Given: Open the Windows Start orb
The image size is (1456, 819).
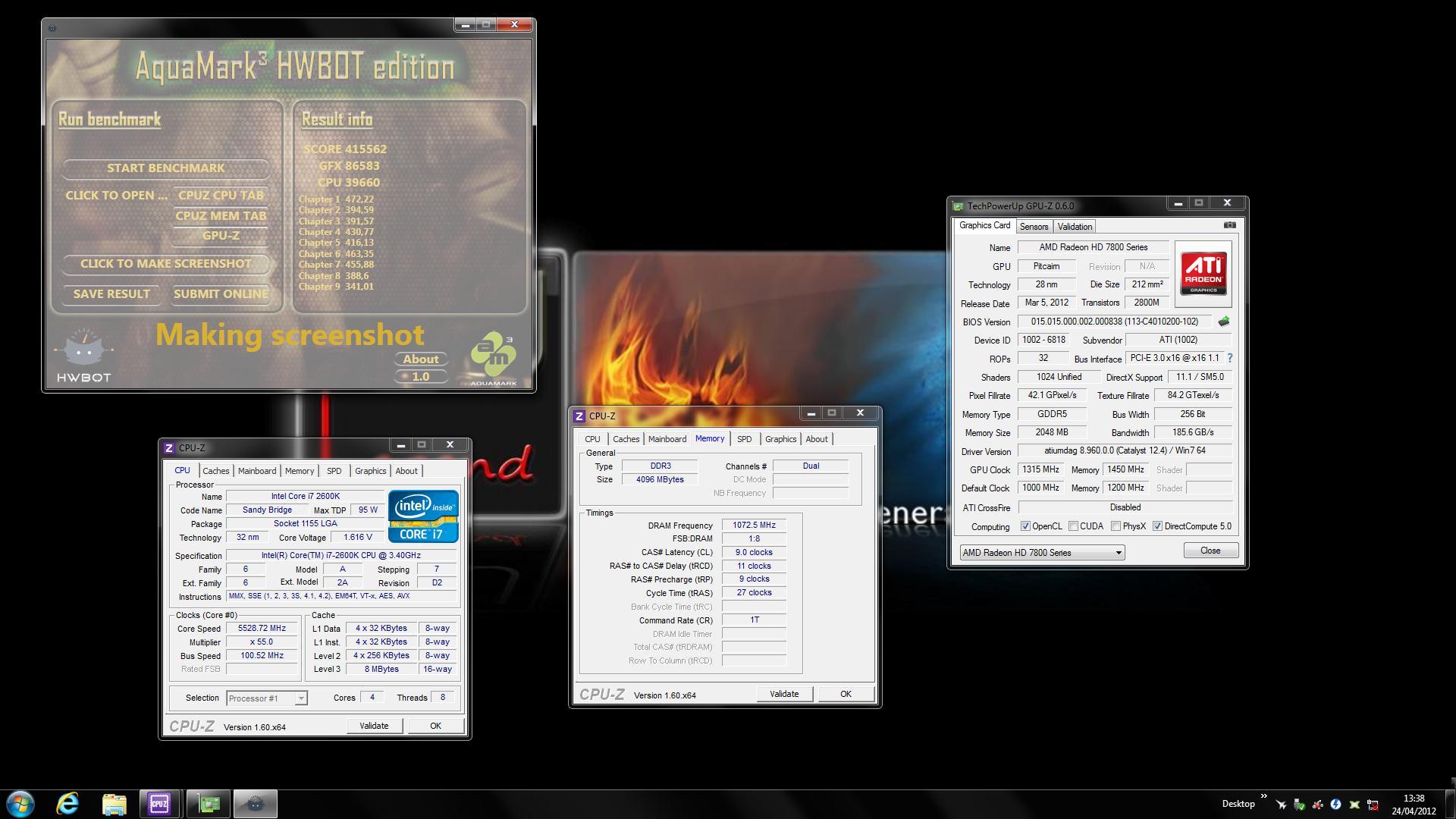Looking at the screenshot, I should tap(20, 804).
